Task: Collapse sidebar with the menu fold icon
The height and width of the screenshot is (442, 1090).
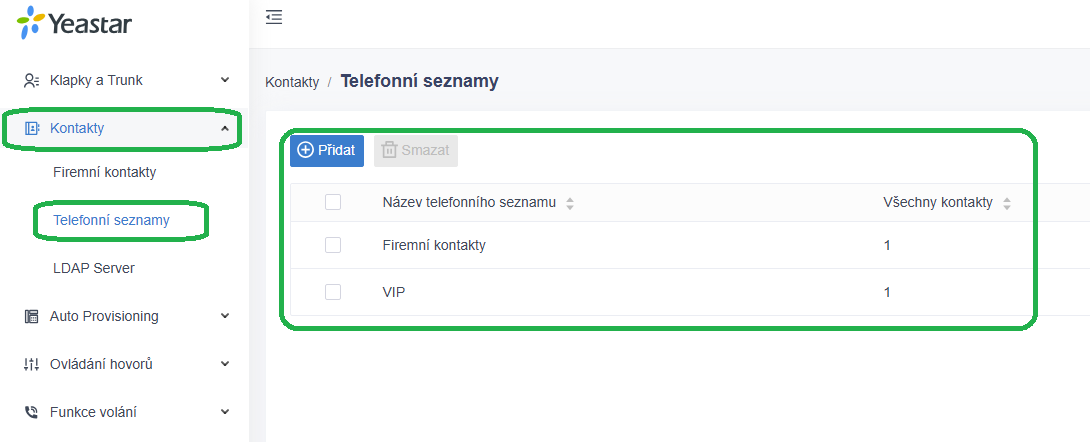Action: pos(274,17)
